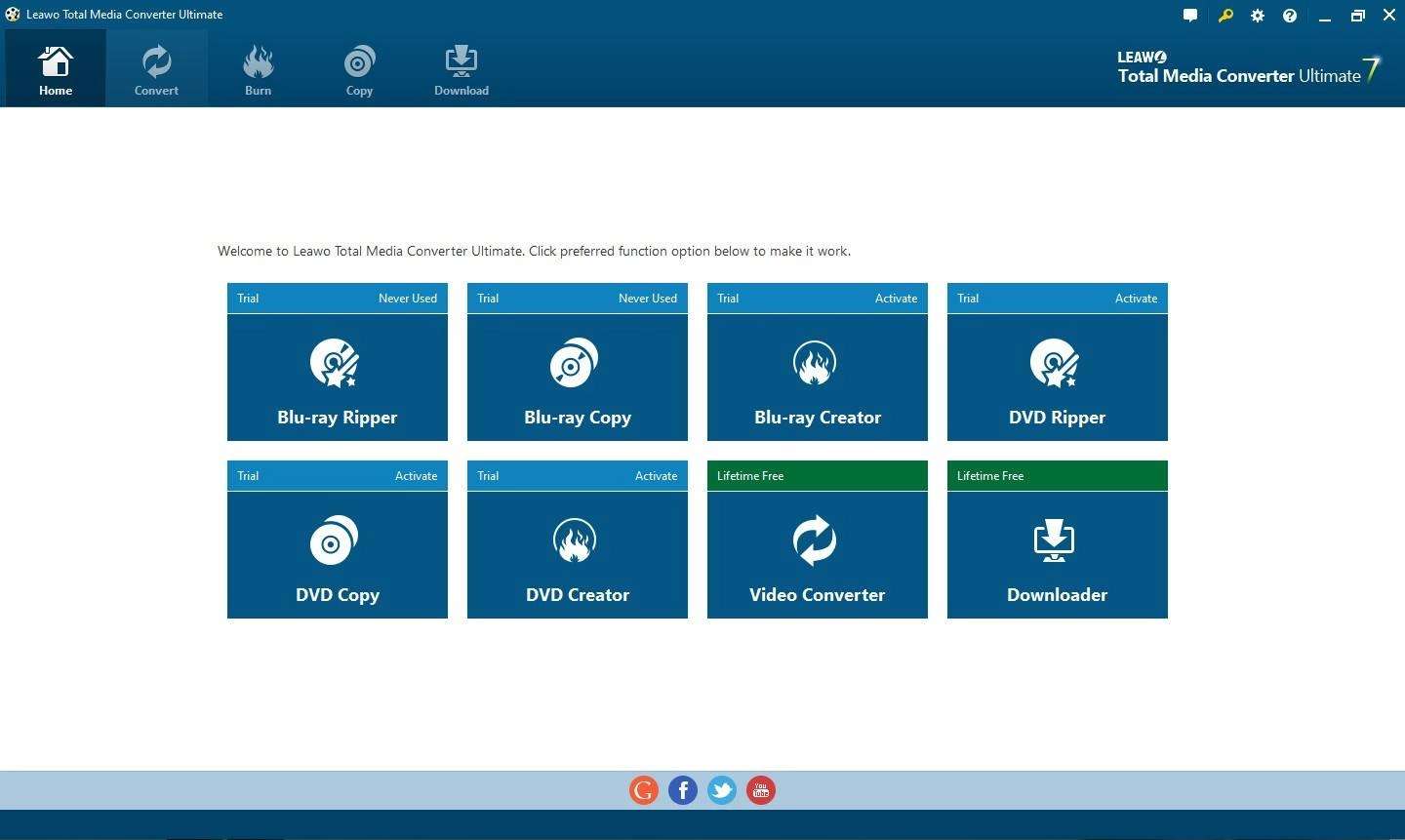Click Activate on the DVD Creator tile
Screen dimensions: 1405x840
click(656, 476)
